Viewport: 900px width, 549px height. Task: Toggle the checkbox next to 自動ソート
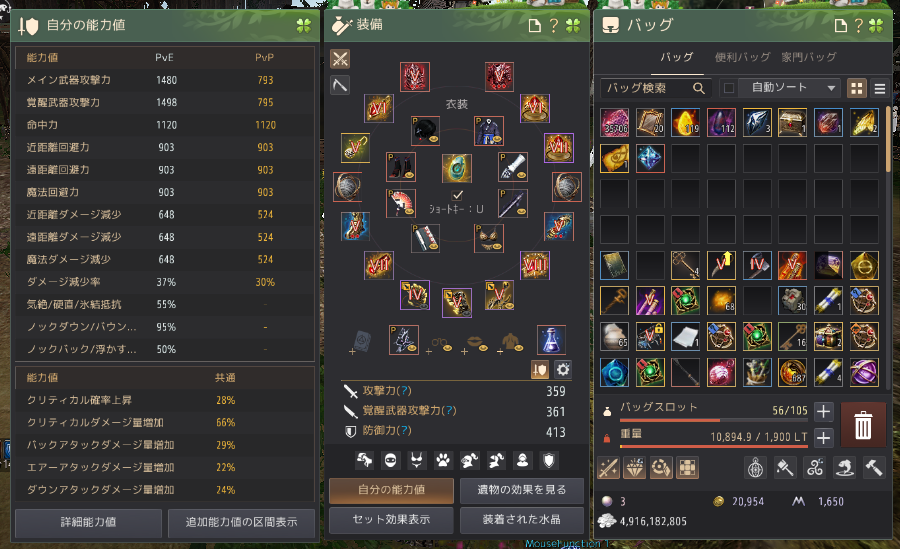(x=729, y=88)
